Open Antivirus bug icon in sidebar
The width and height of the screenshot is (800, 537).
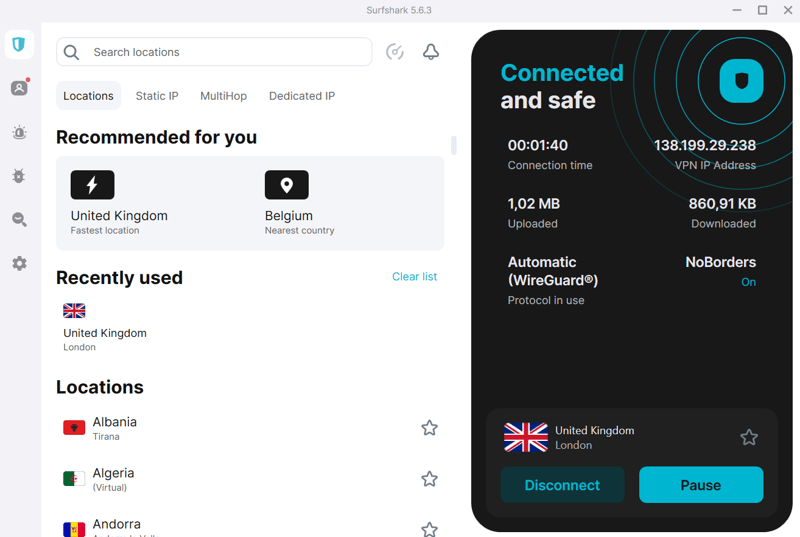[19, 176]
